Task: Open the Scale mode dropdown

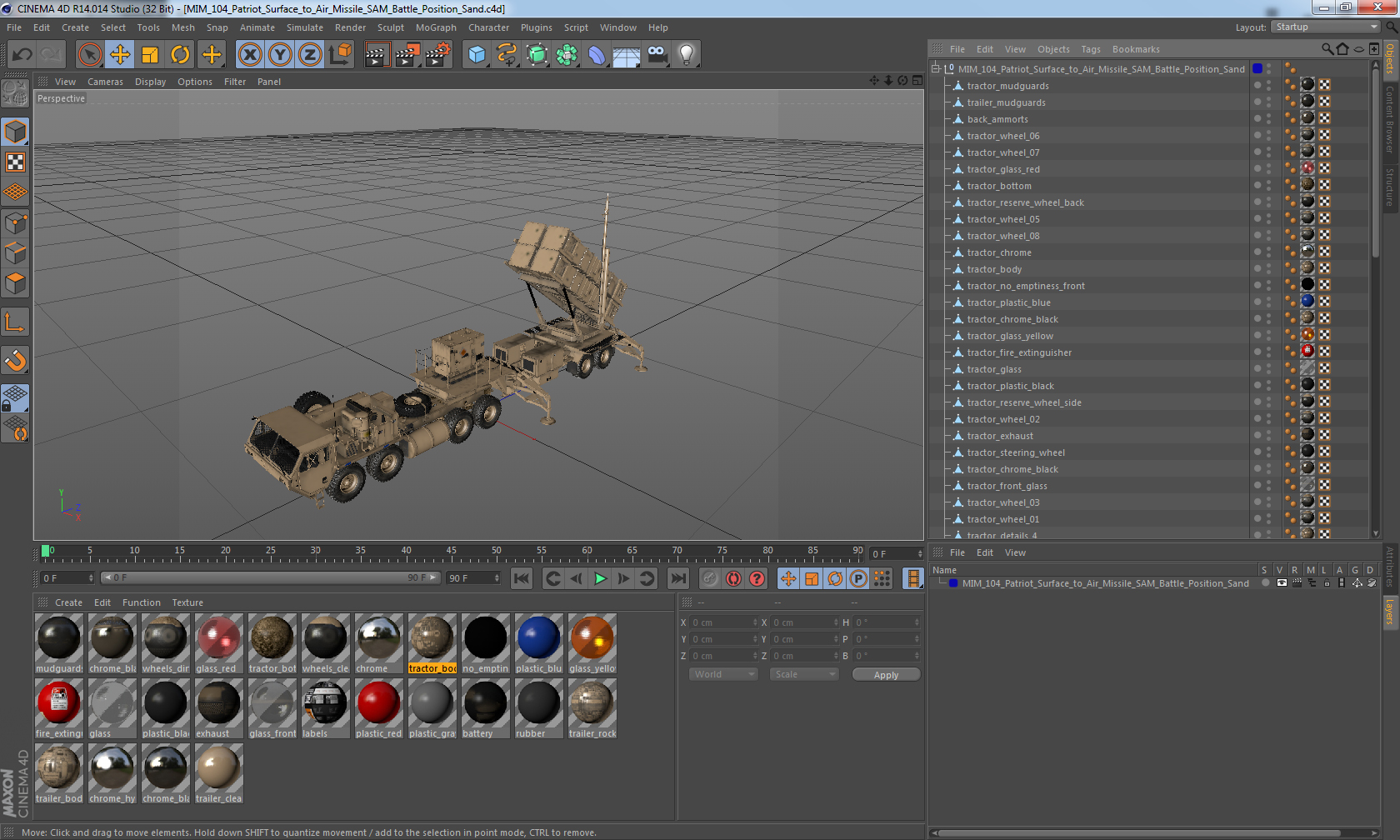Action: pyautogui.click(x=803, y=674)
